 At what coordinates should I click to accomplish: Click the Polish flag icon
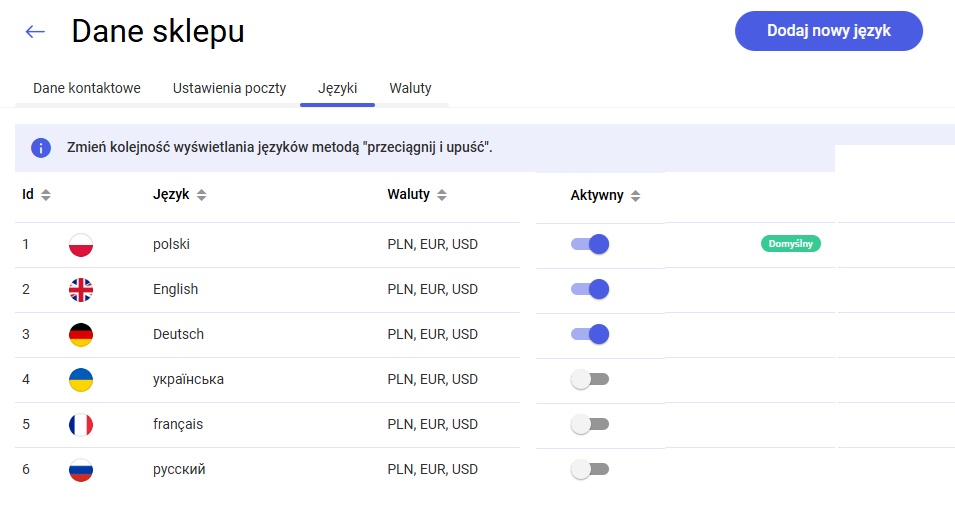coord(81,245)
